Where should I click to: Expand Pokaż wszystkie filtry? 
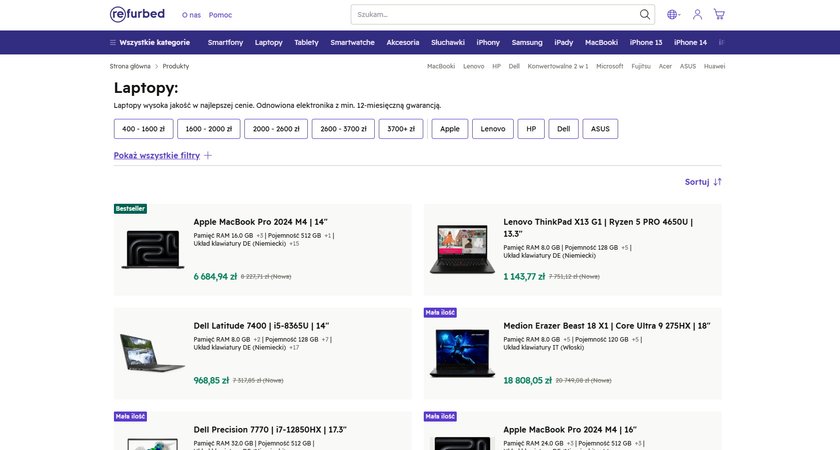click(163, 155)
